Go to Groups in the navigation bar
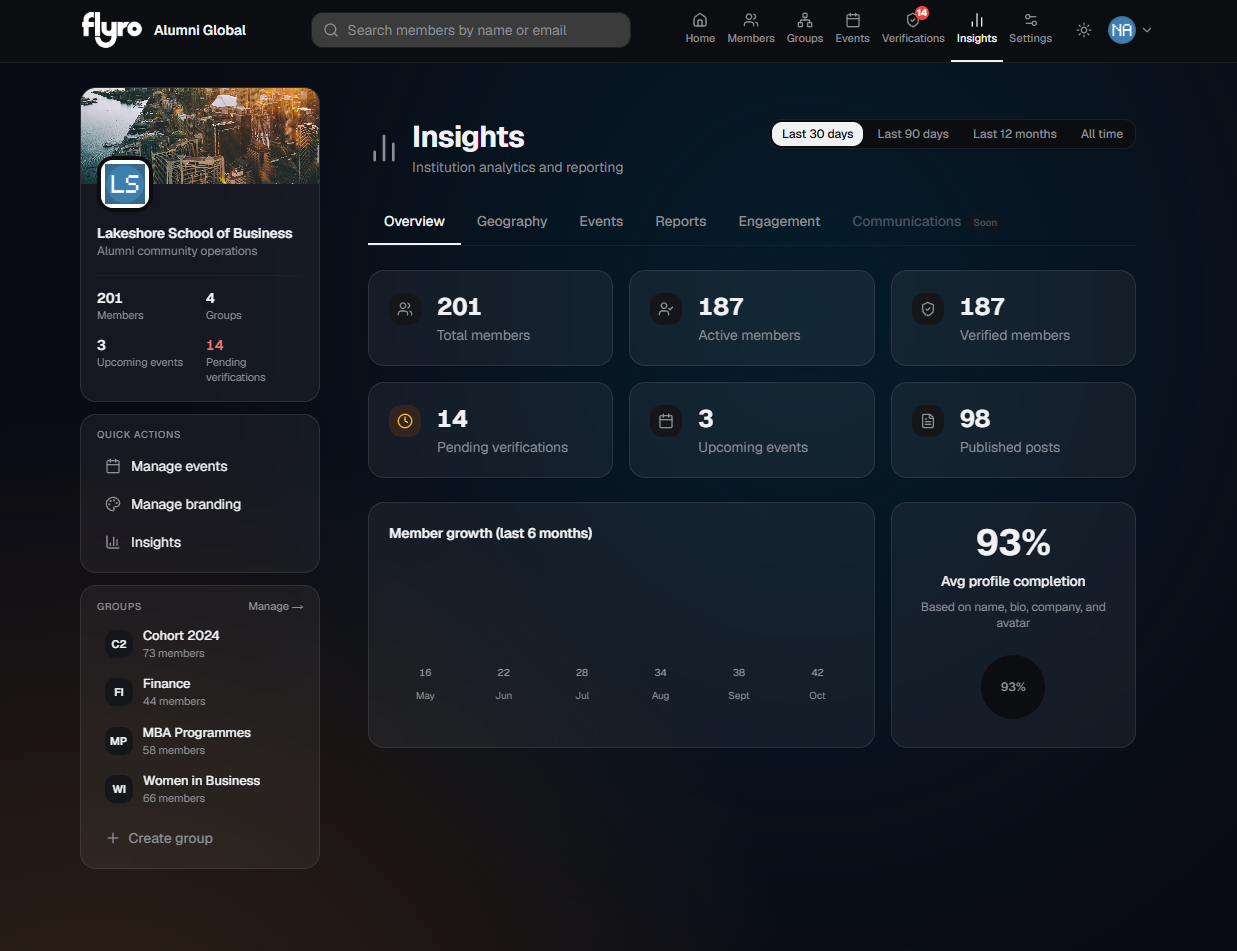Image resolution: width=1237 pixels, height=951 pixels. tap(805, 28)
